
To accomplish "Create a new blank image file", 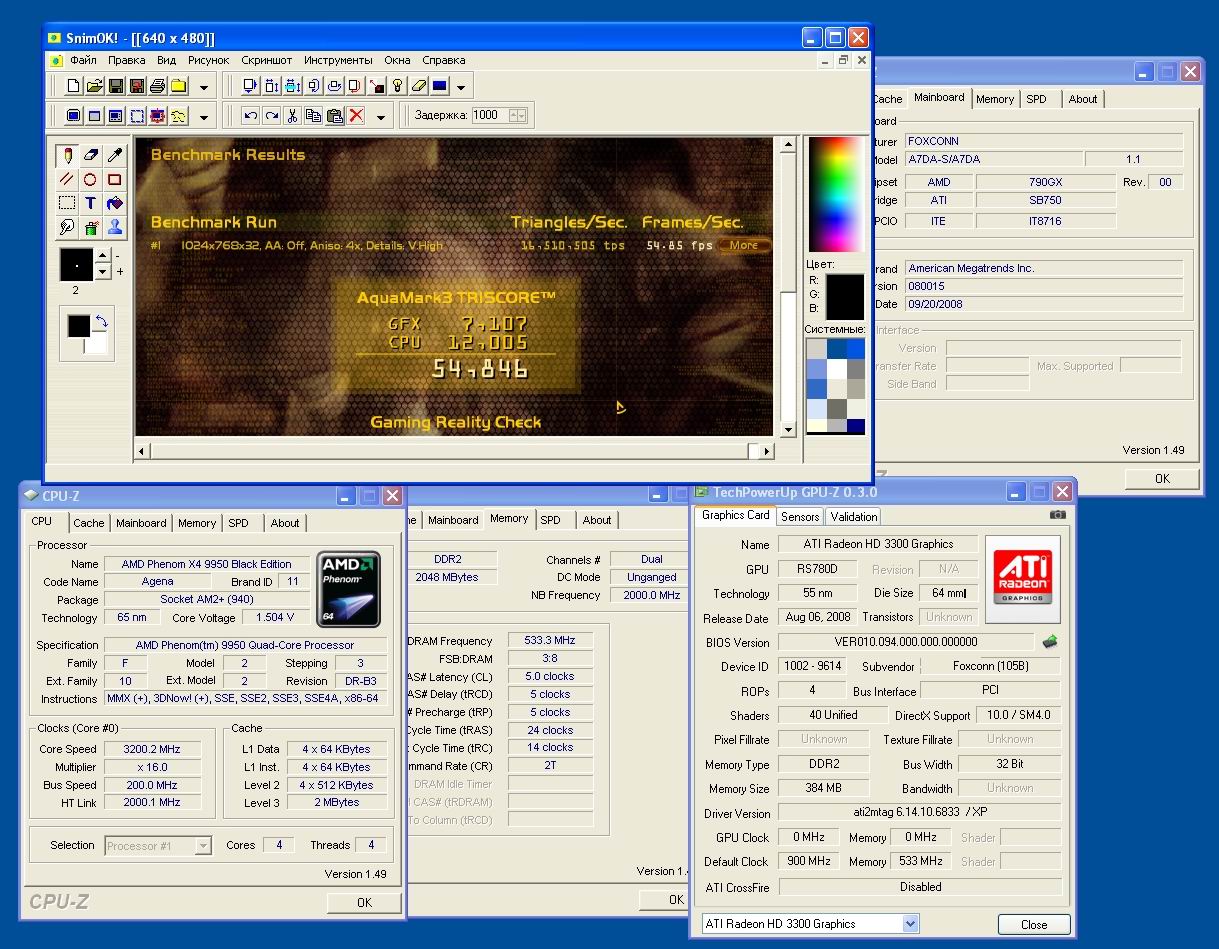I will pyautogui.click(x=74, y=86).
